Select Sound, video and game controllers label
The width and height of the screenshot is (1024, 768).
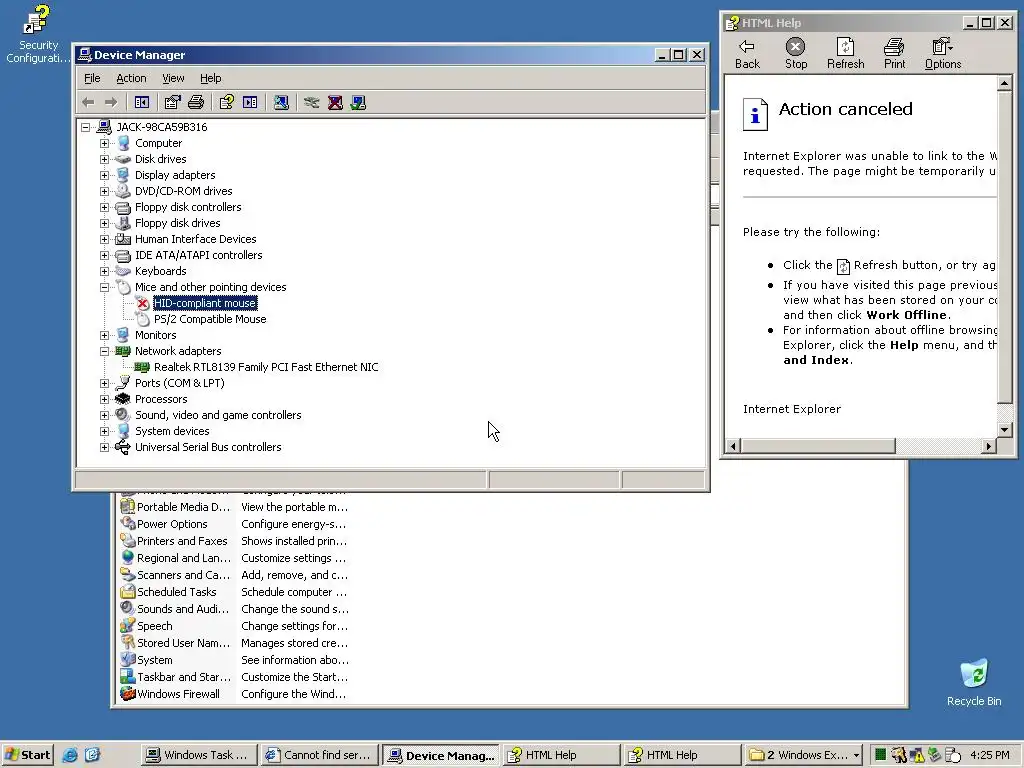218,415
